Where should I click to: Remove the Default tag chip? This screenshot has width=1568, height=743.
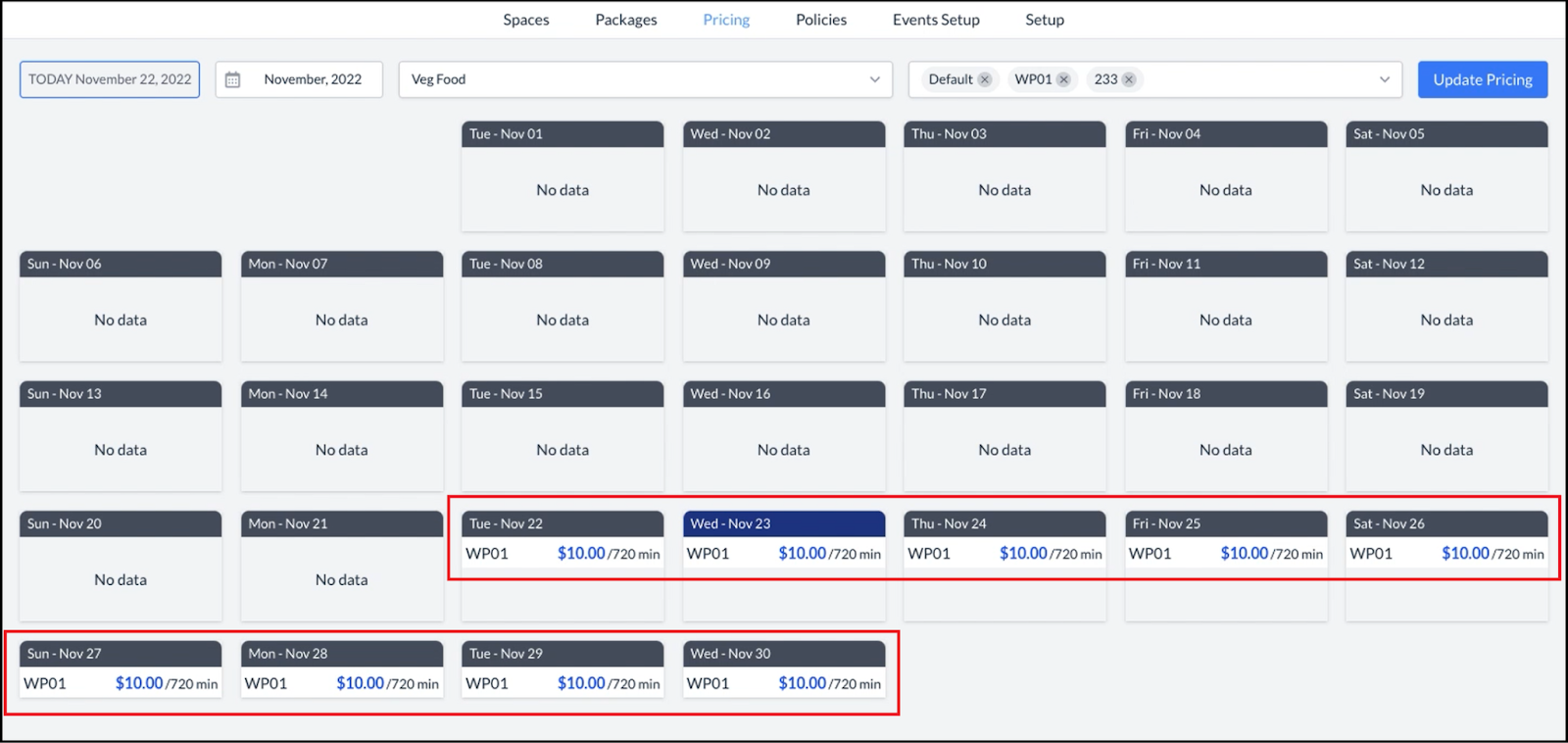point(985,79)
